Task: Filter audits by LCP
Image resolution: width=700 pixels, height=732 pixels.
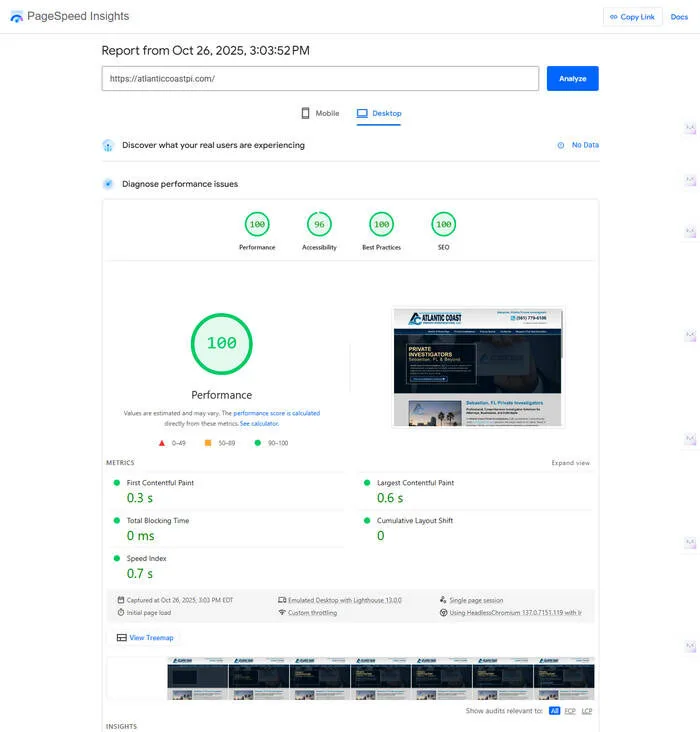Action: pyautogui.click(x=587, y=711)
